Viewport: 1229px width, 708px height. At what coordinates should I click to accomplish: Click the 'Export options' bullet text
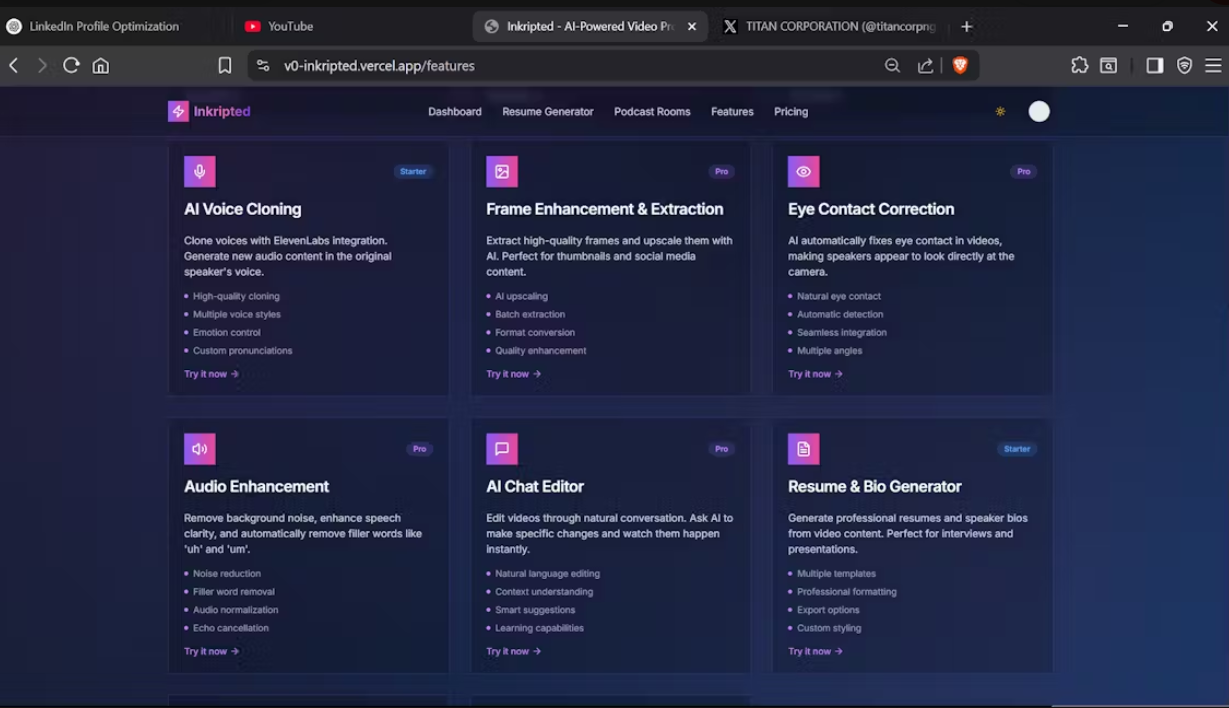(828, 610)
